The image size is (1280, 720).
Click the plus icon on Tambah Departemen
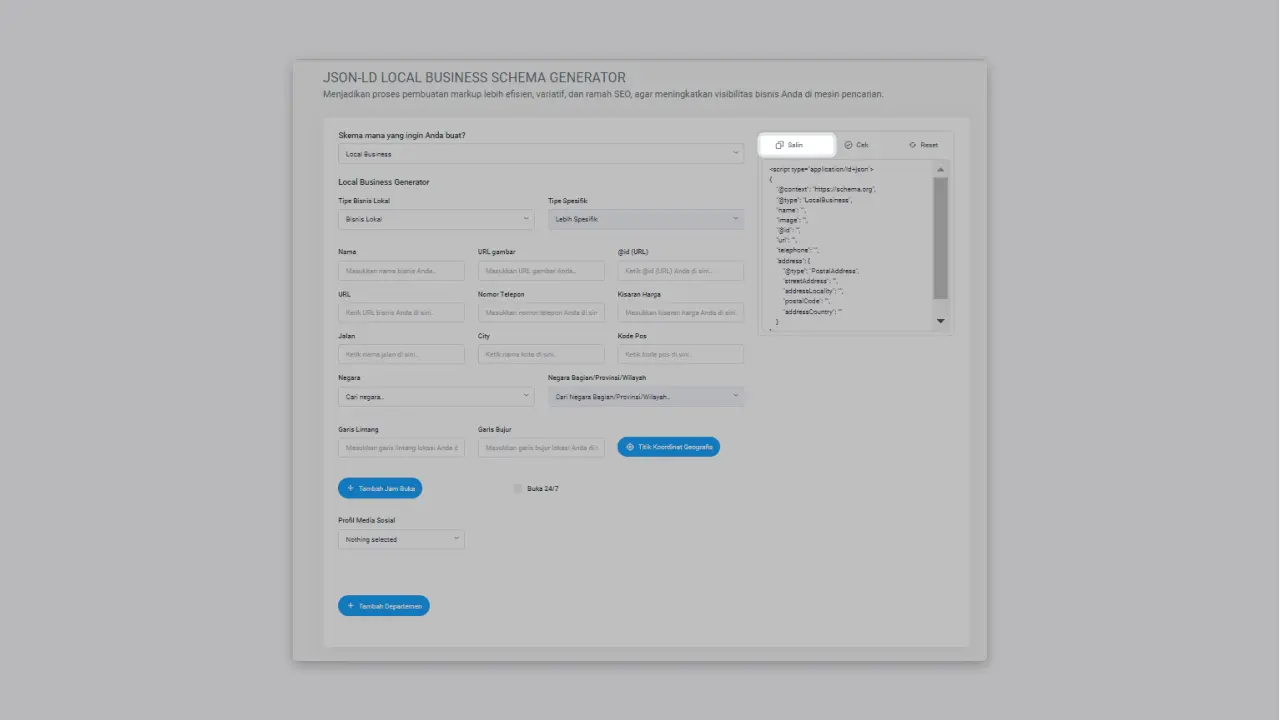pyautogui.click(x=349, y=605)
